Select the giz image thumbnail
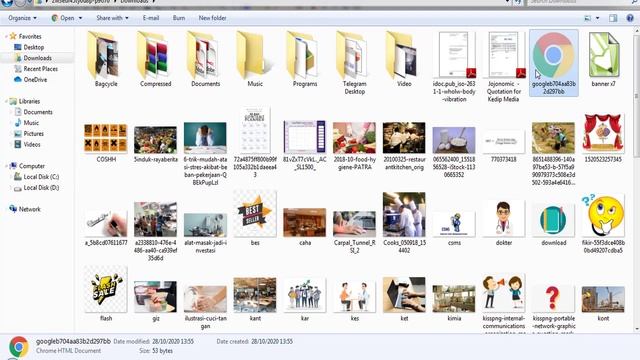 [x=155, y=296]
